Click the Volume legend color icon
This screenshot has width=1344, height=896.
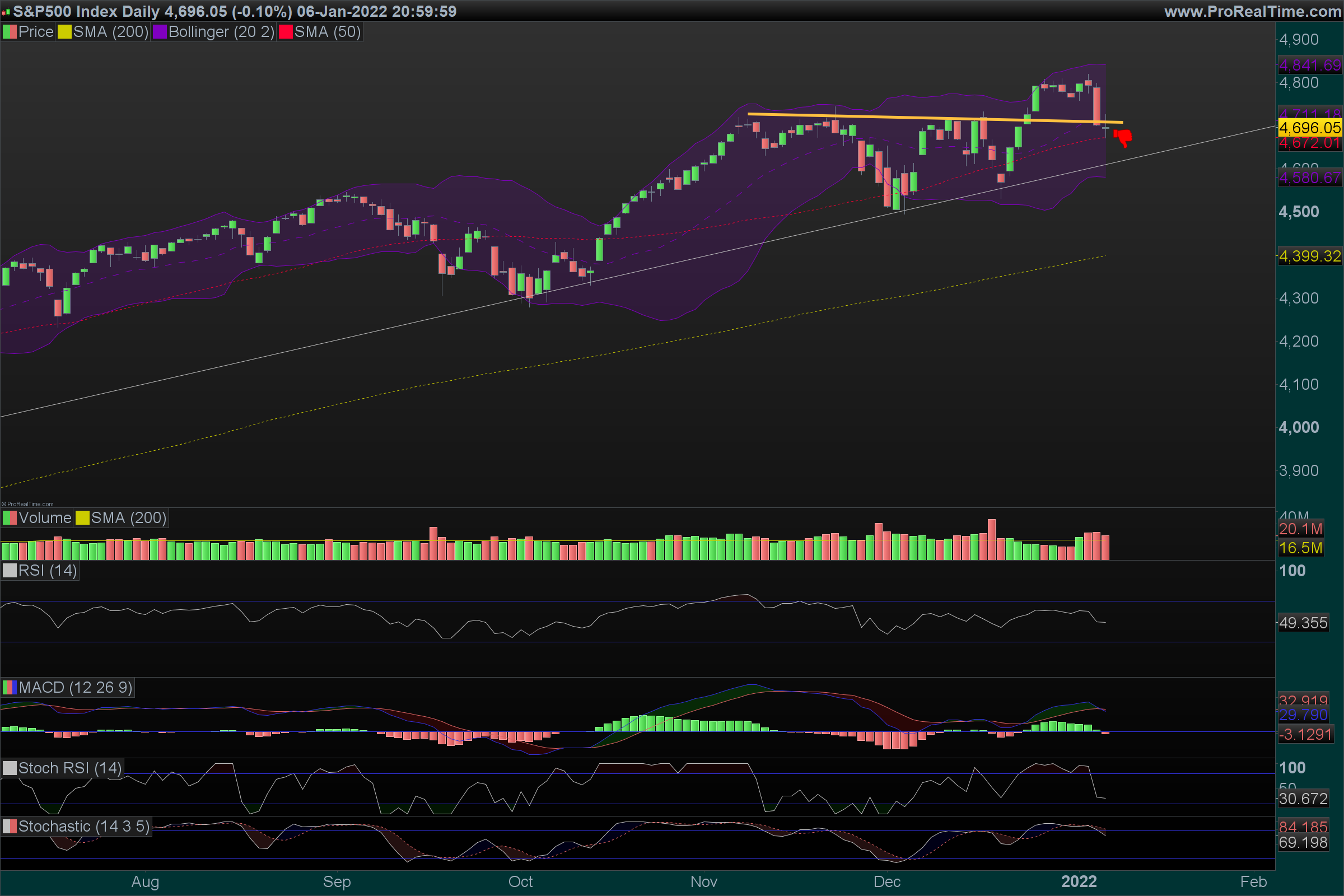tap(10, 519)
